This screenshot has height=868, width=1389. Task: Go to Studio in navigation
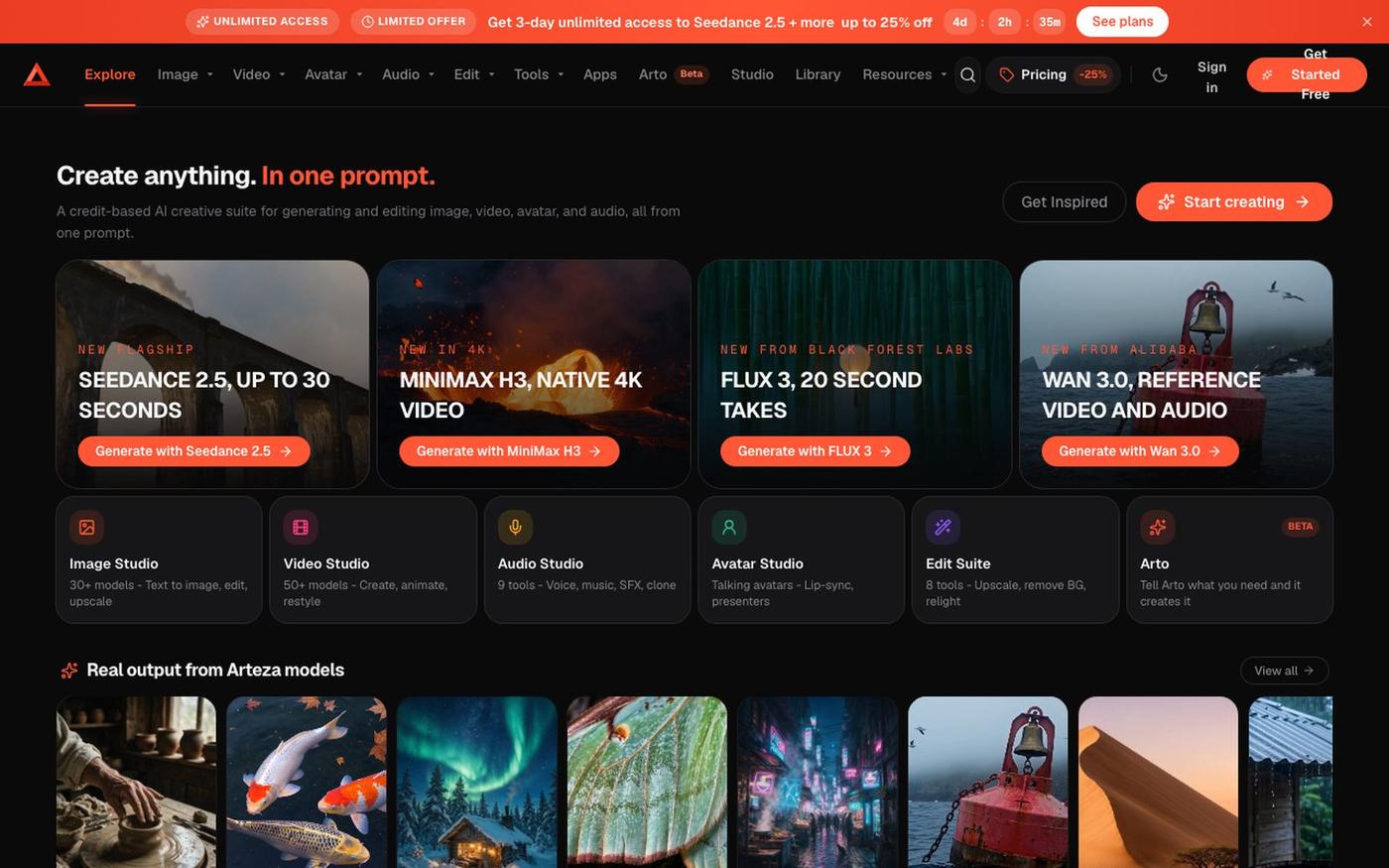click(752, 74)
